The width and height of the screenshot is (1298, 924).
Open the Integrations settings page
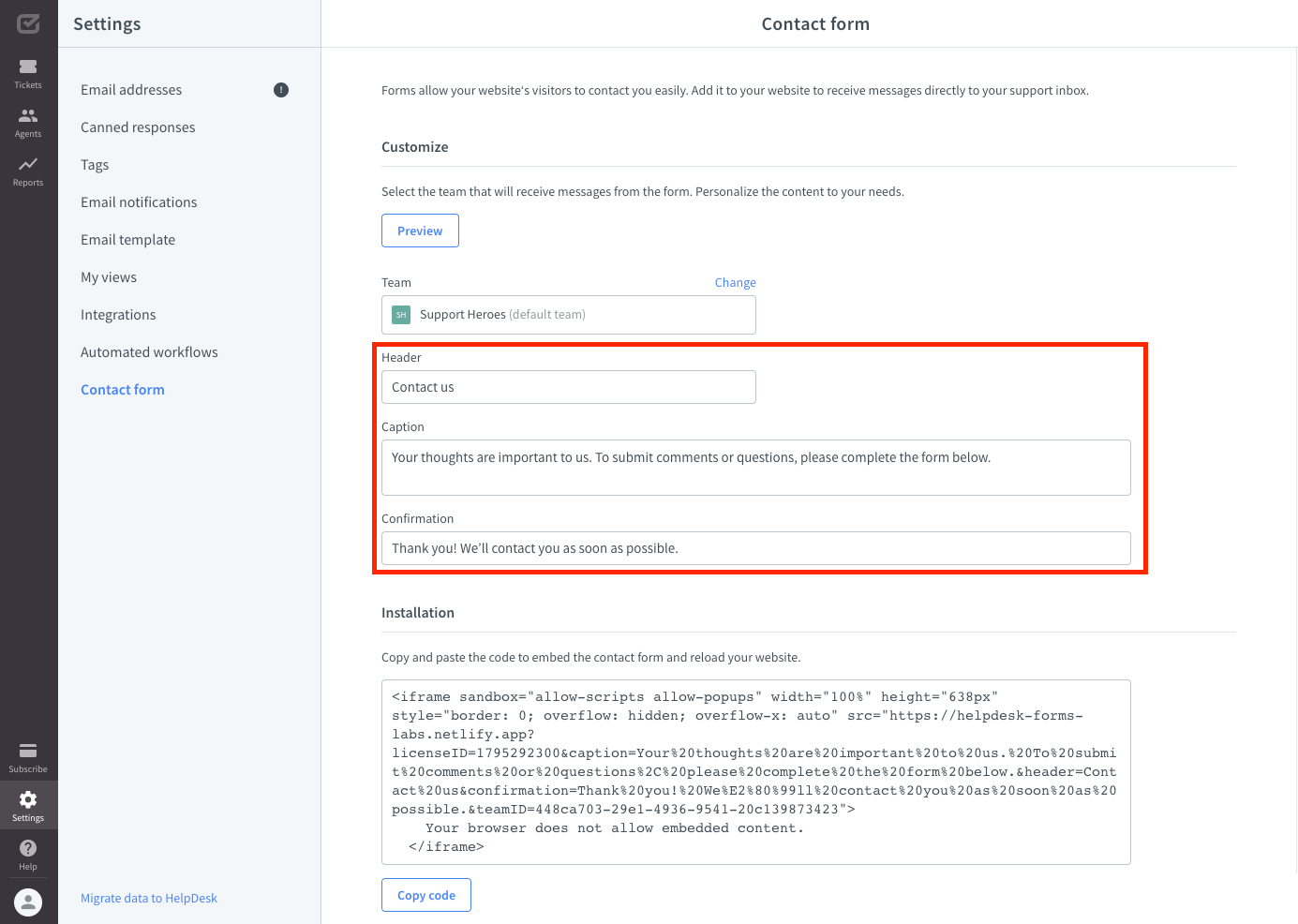tap(118, 314)
